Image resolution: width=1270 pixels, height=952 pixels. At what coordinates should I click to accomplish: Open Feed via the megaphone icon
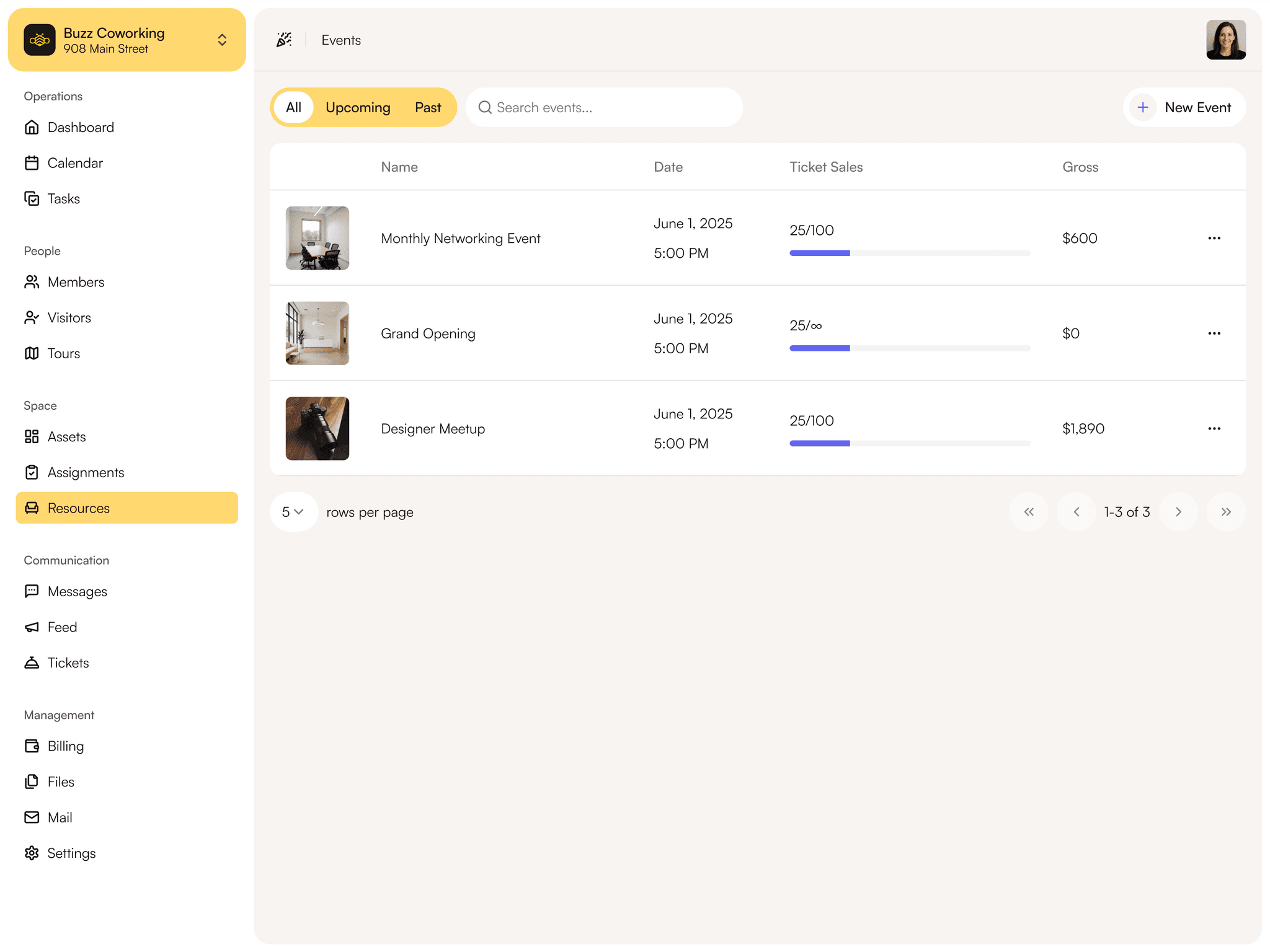pyautogui.click(x=32, y=627)
